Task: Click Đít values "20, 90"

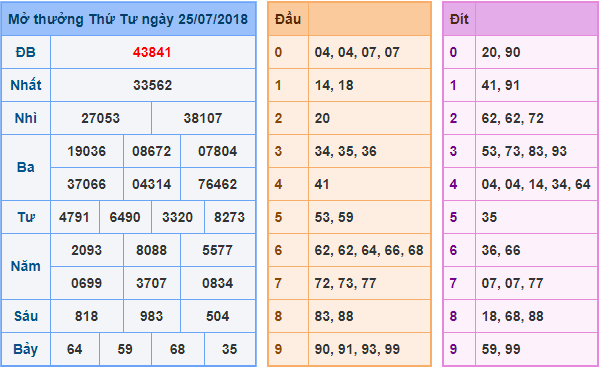Action: coord(501,52)
